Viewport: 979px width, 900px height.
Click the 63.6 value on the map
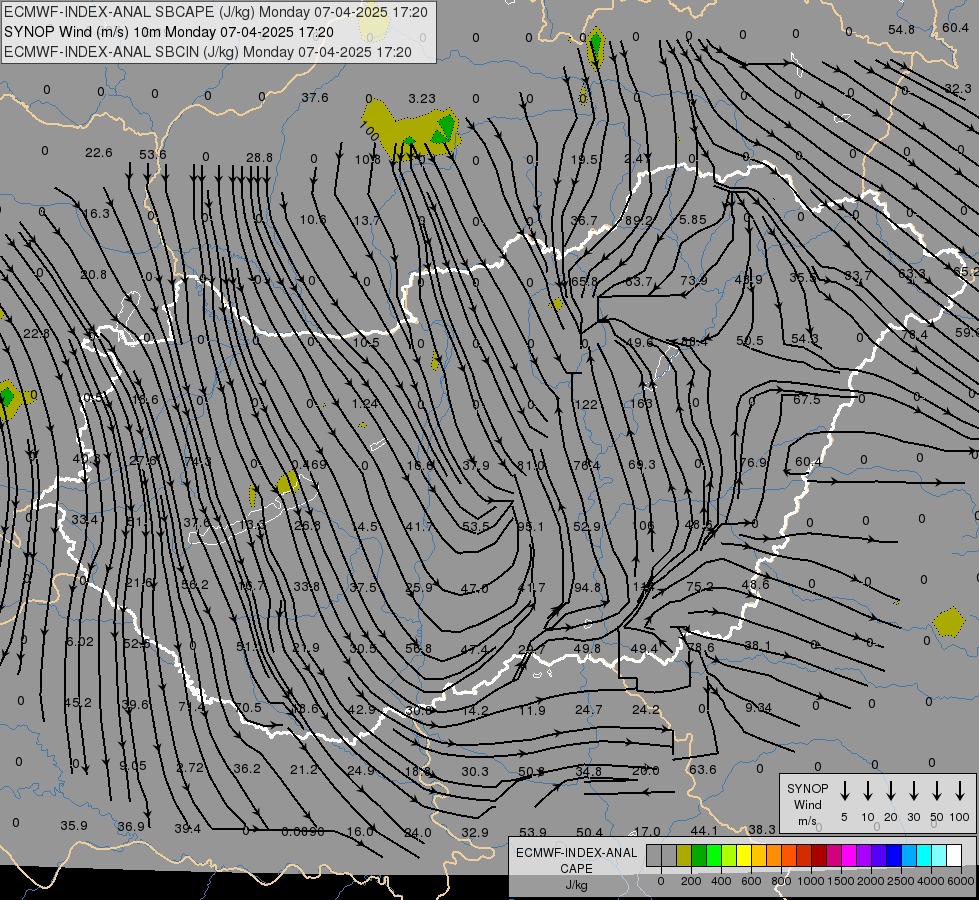pos(702,769)
